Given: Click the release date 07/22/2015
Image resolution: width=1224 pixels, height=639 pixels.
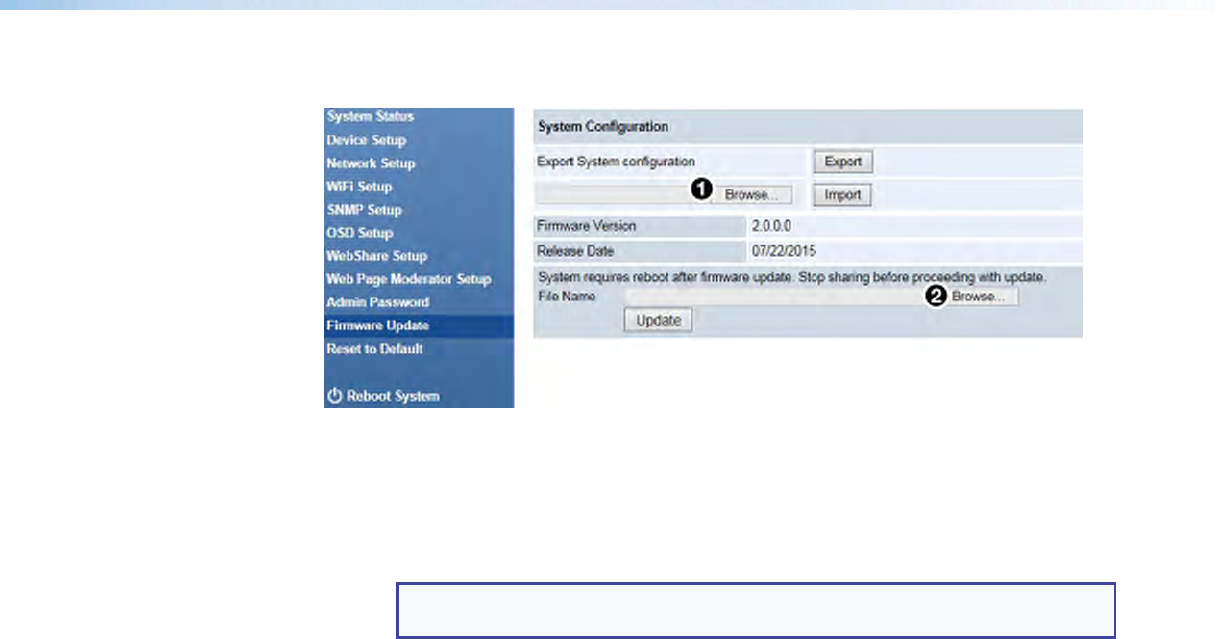Looking at the screenshot, I should coord(784,251).
